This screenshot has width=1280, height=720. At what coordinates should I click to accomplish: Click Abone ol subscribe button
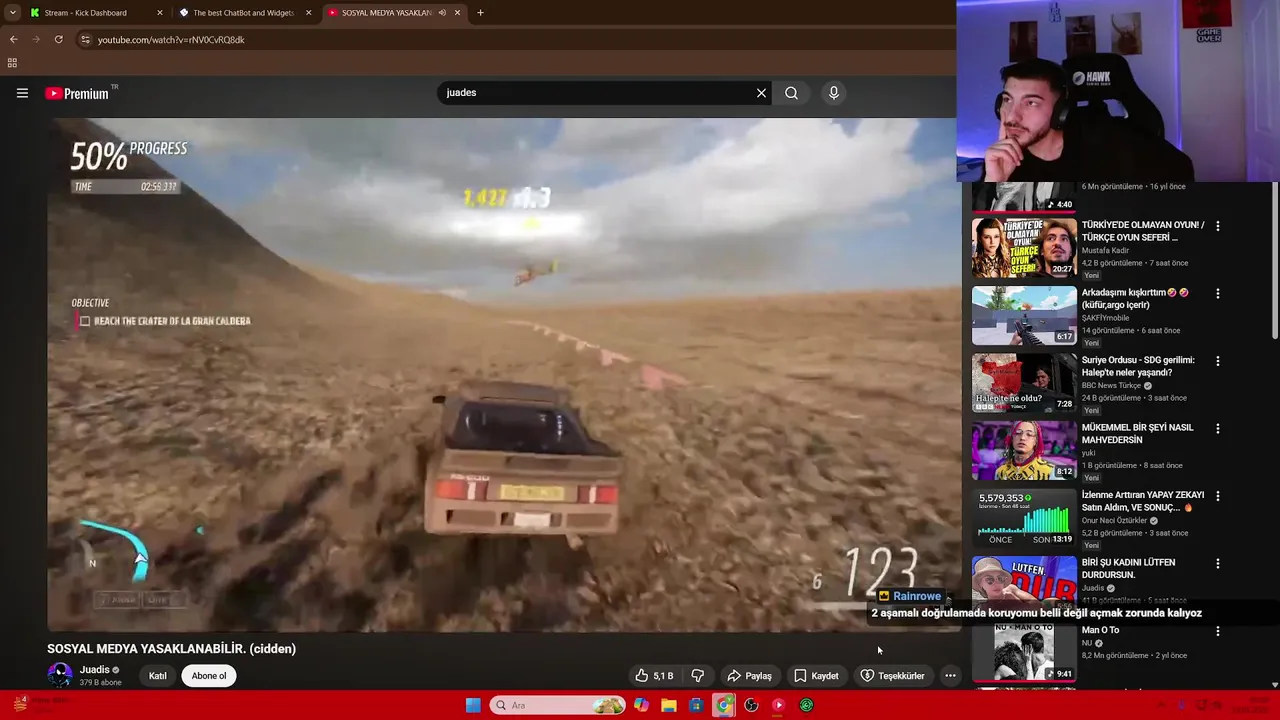209,676
